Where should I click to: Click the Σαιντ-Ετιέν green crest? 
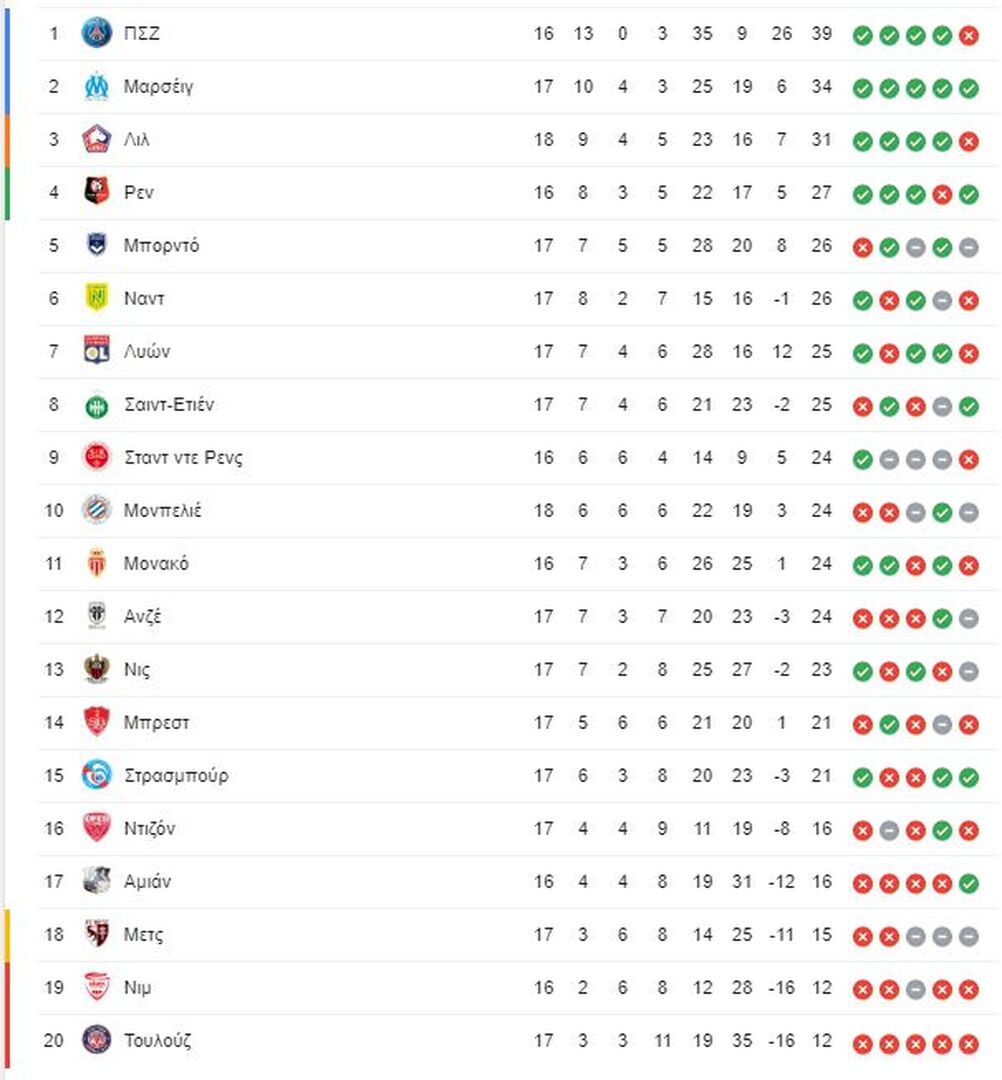tap(97, 404)
